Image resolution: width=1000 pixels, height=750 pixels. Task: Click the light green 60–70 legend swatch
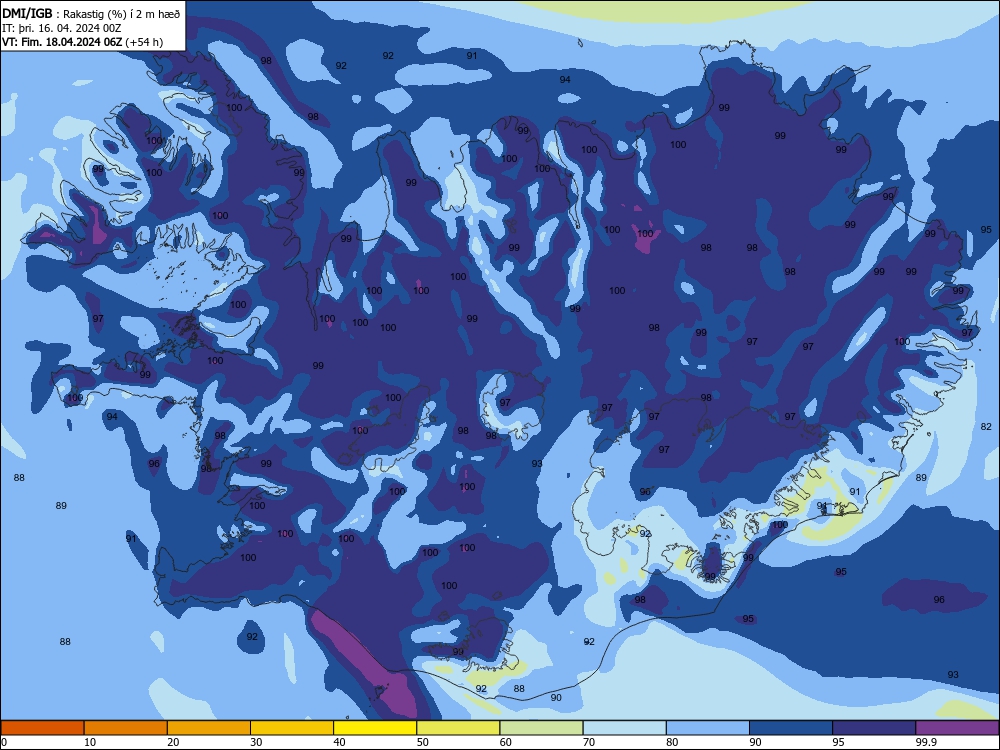click(x=541, y=728)
